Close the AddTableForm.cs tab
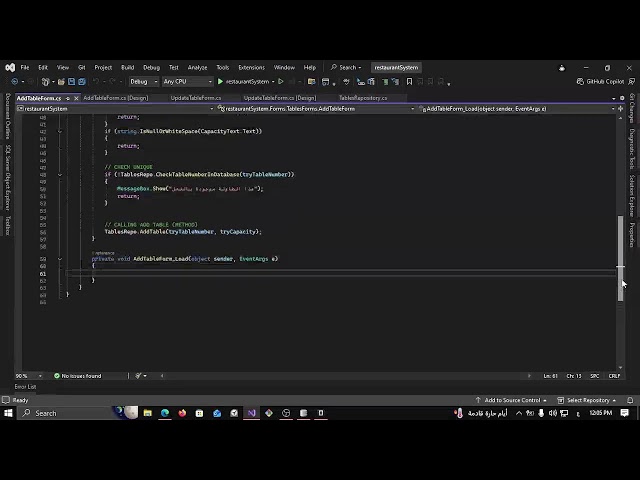 (x=76, y=98)
